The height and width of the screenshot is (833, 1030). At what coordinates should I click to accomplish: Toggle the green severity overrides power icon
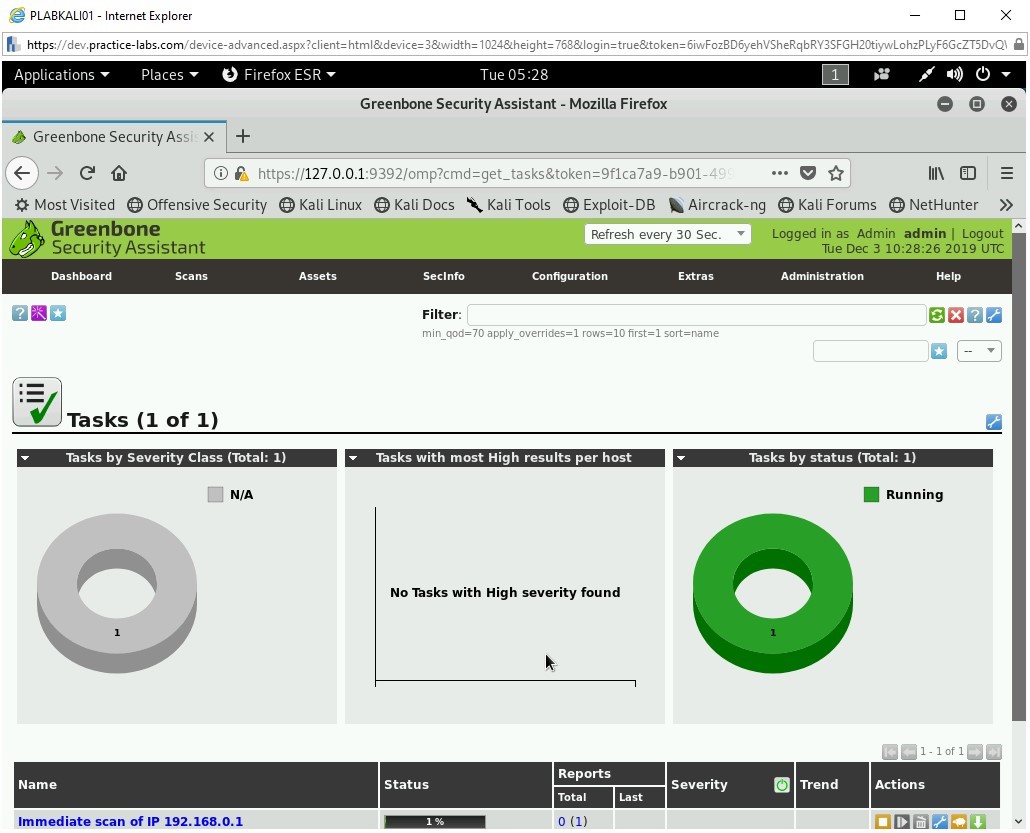pos(781,785)
